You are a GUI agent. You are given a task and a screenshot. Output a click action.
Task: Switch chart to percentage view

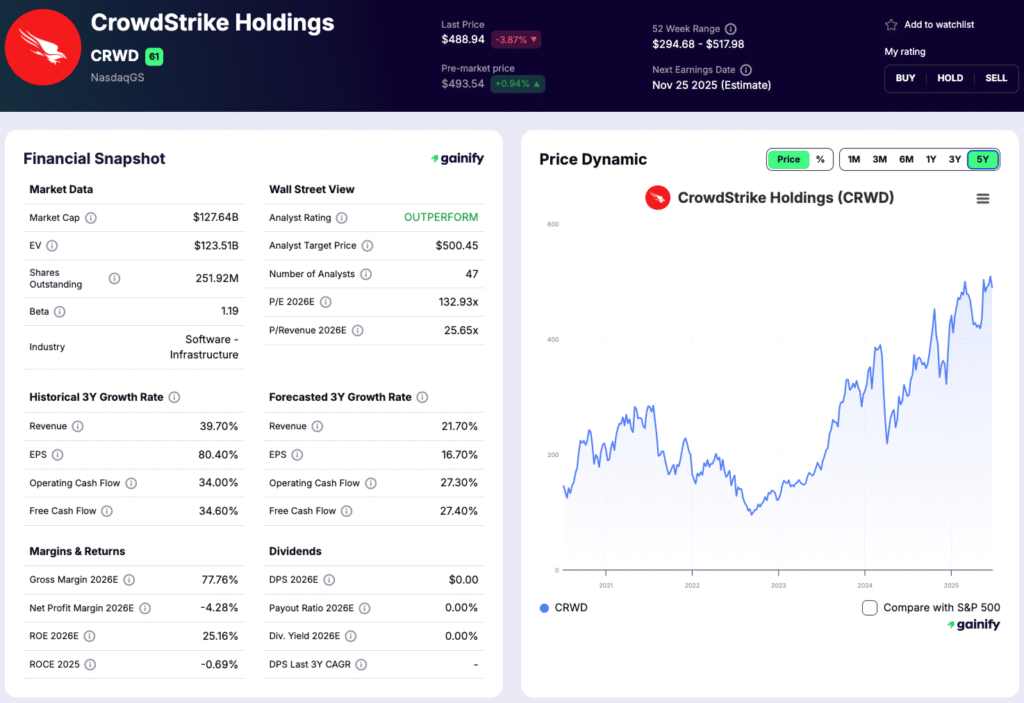click(820, 159)
